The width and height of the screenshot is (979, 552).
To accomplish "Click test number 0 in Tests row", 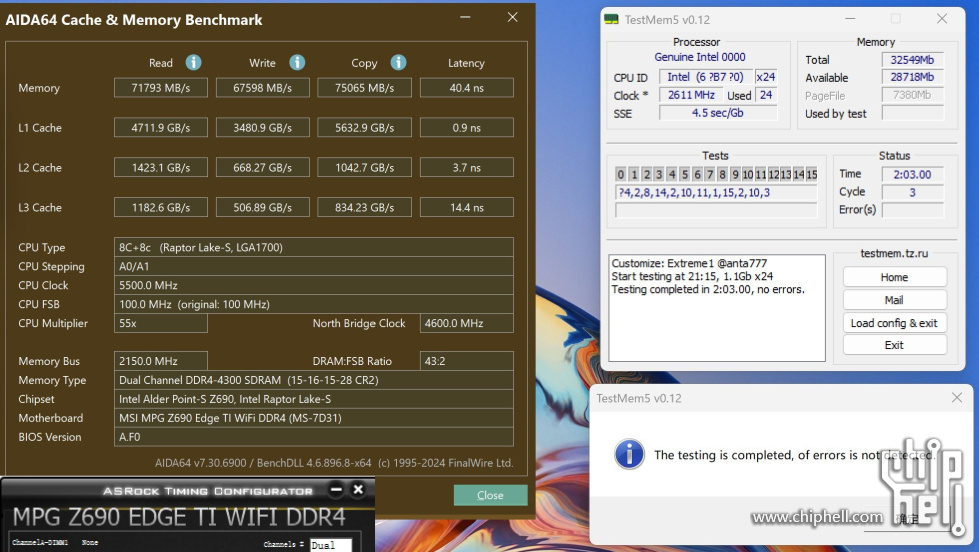I will coord(621,174).
